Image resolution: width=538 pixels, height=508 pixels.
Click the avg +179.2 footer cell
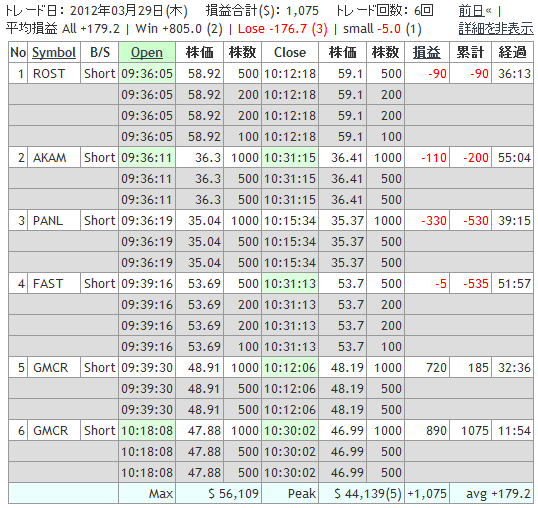coord(491,494)
